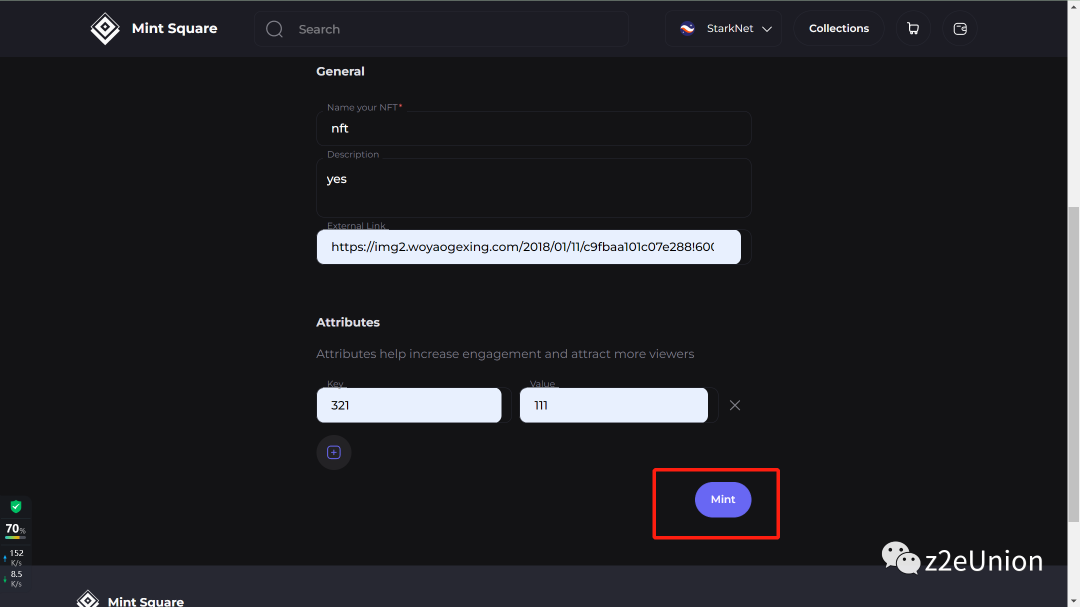Viewport: 1080px width, 607px height.
Task: Click the Name your NFT field
Action: 533,129
